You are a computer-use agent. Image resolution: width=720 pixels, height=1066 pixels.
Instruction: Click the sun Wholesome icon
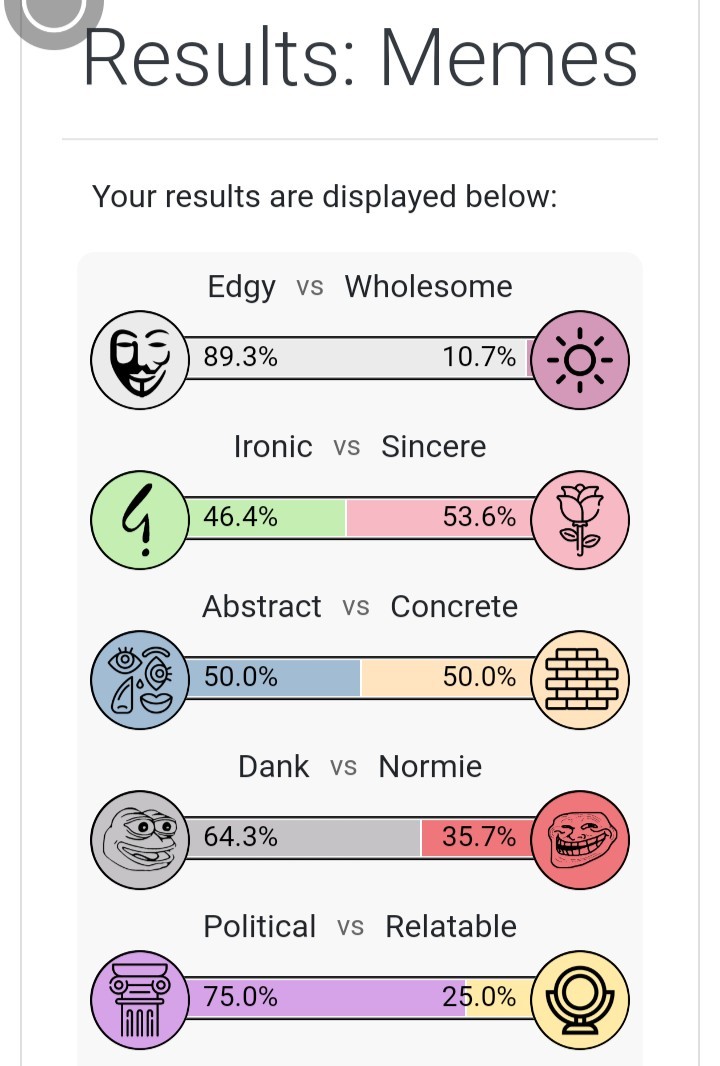[x=579, y=358]
